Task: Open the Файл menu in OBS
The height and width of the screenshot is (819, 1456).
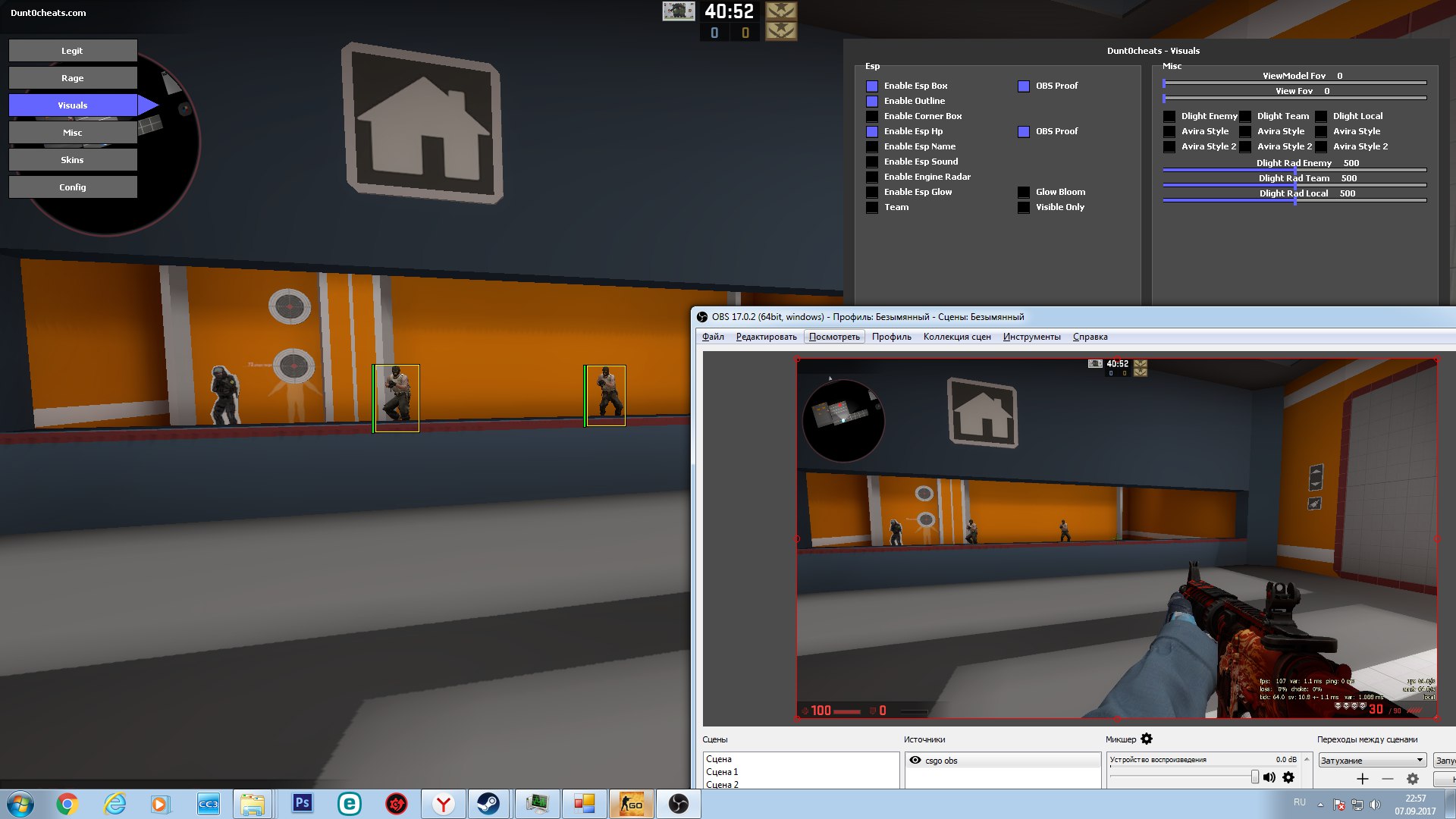Action: [x=713, y=337]
